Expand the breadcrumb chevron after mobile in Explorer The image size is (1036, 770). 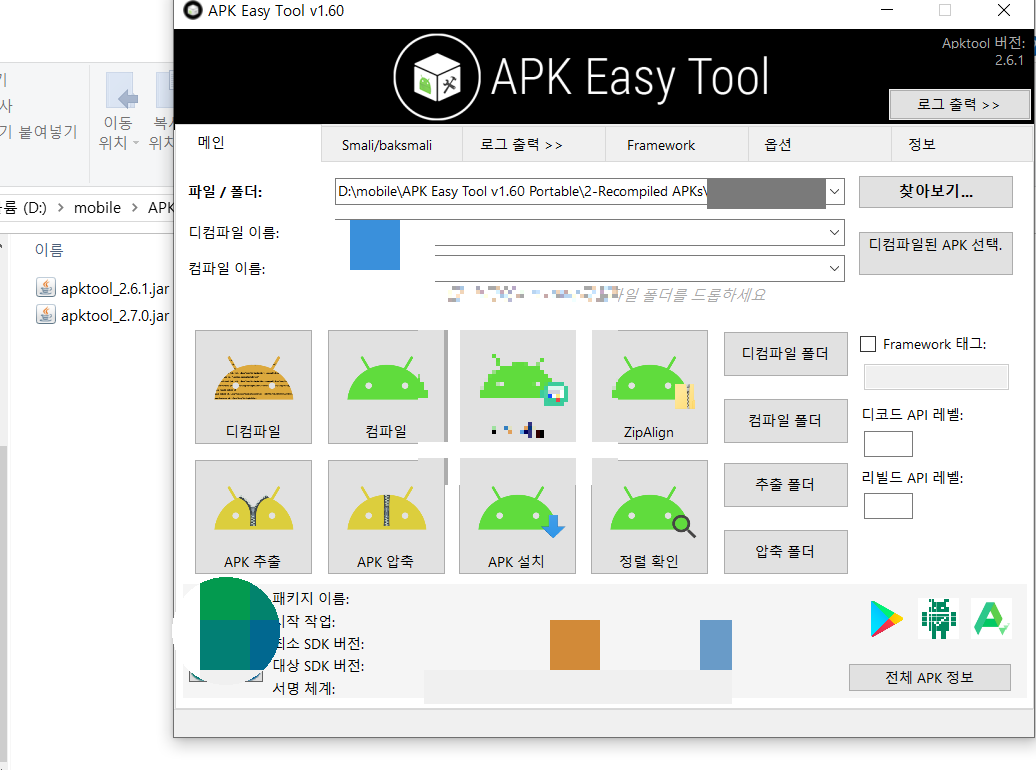click(135, 208)
